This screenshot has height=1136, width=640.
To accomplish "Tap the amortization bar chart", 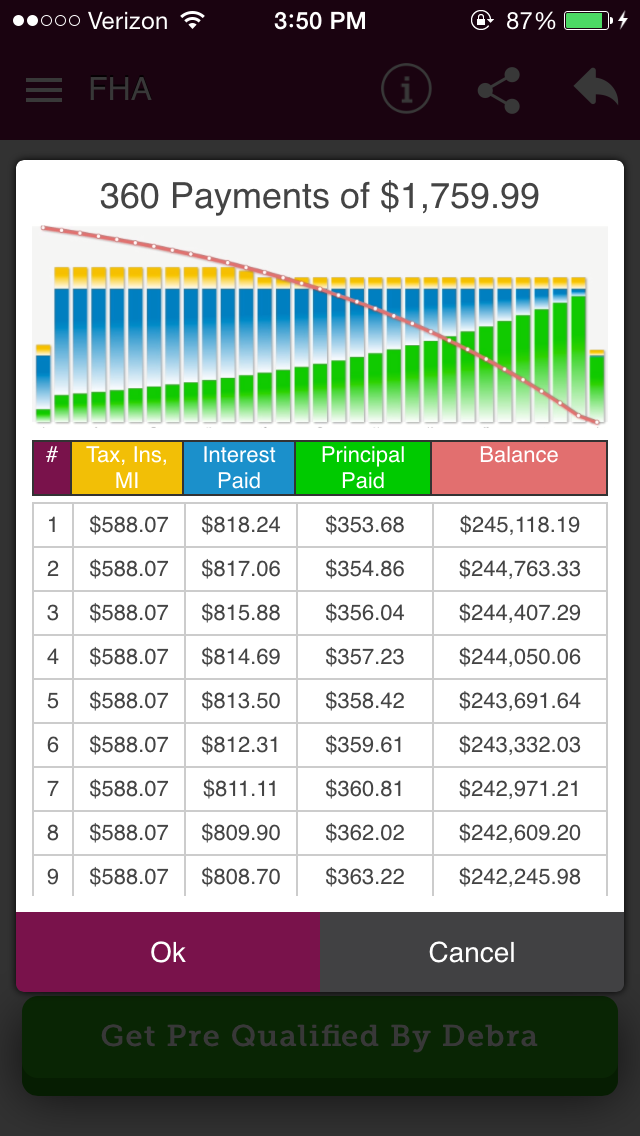I will tap(320, 325).
